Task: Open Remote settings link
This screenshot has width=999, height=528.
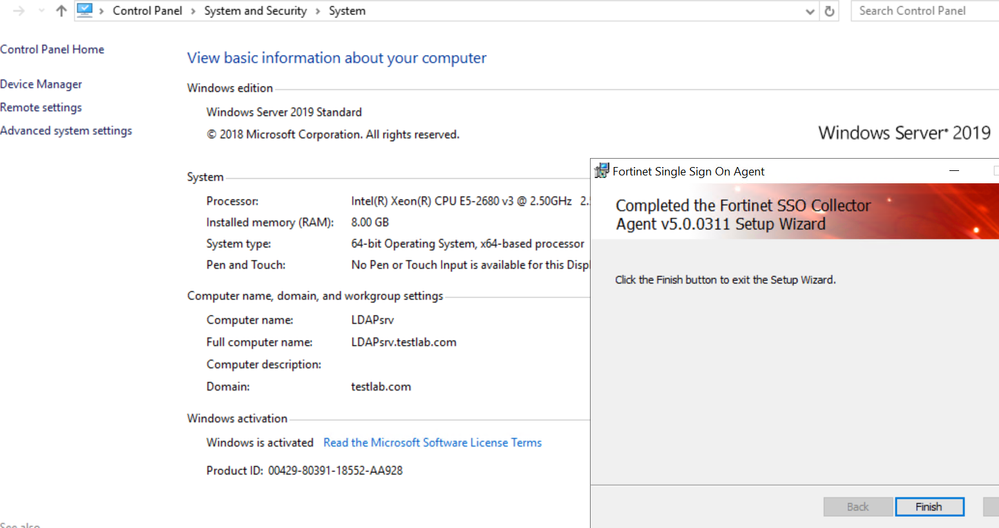Action: [41, 107]
